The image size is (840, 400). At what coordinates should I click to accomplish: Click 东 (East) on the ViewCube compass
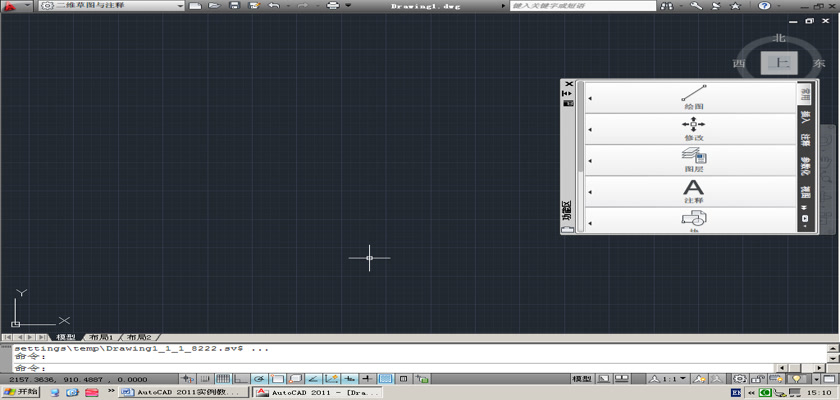(819, 63)
